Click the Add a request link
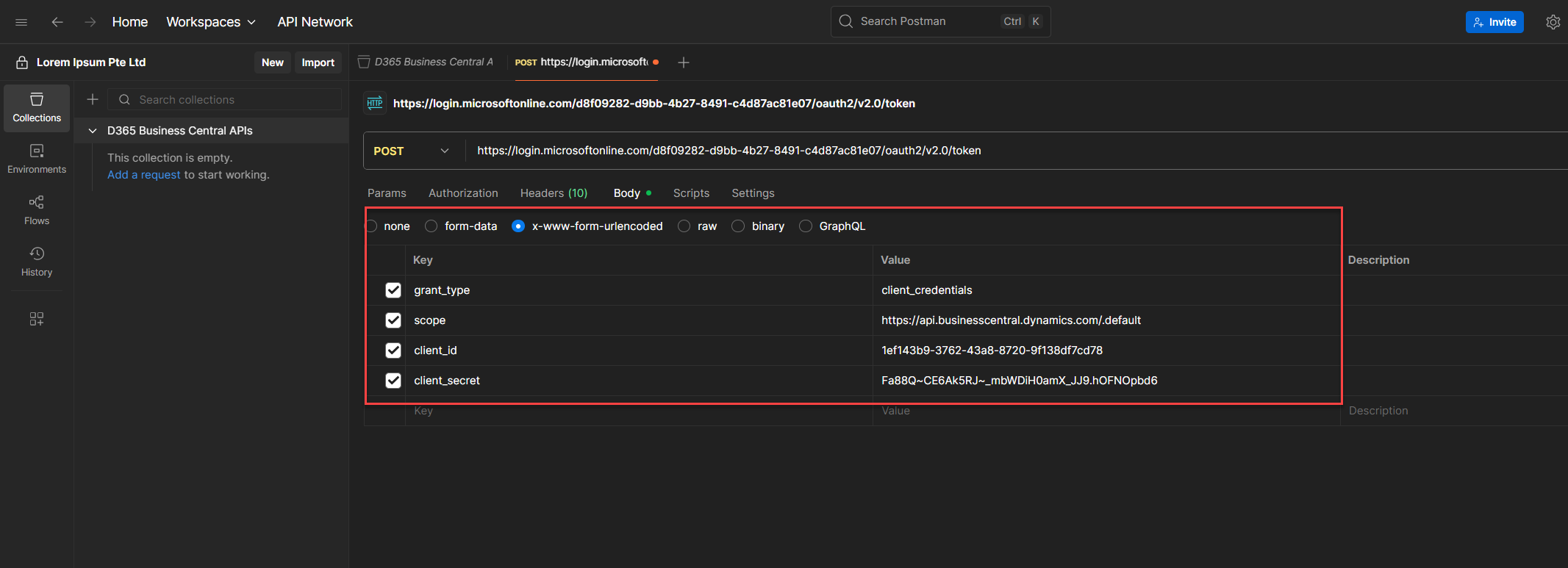The image size is (1568, 568). [x=144, y=175]
